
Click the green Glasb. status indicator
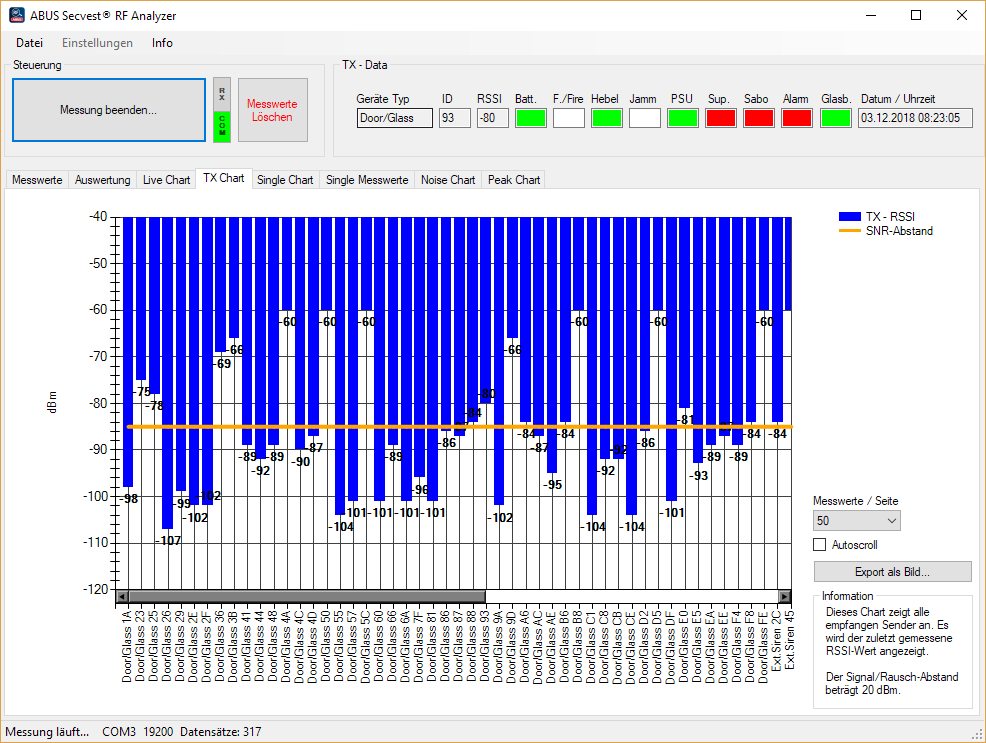(836, 118)
